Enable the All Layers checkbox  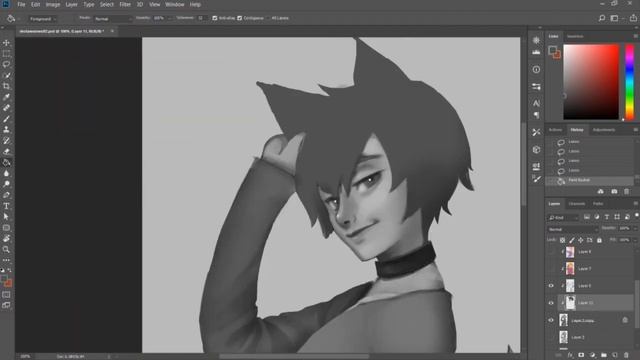pyautogui.click(x=268, y=18)
